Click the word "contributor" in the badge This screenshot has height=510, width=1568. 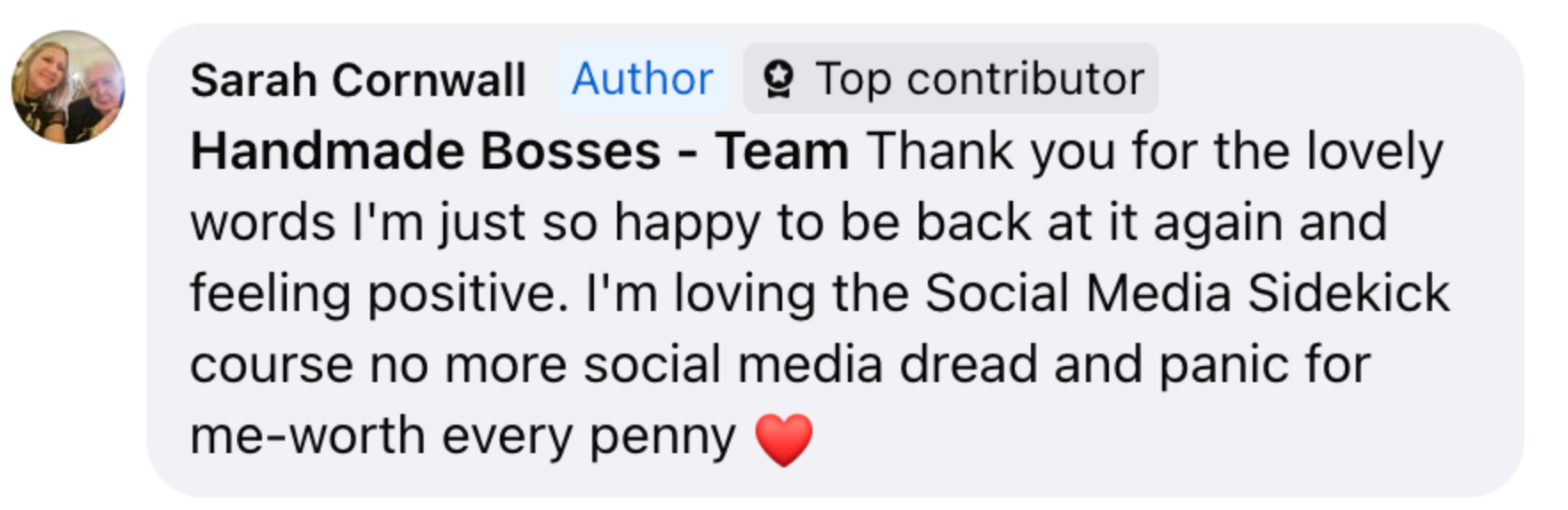tap(1026, 79)
